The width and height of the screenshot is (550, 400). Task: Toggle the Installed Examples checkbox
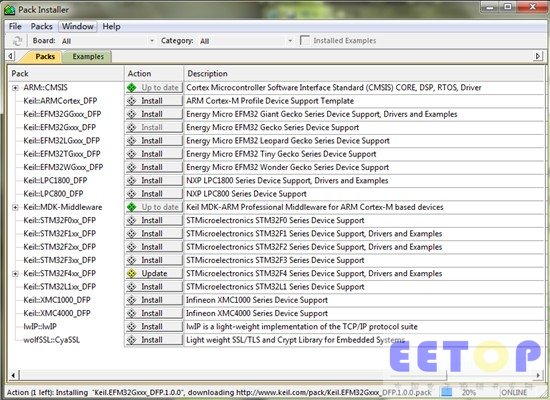point(304,41)
